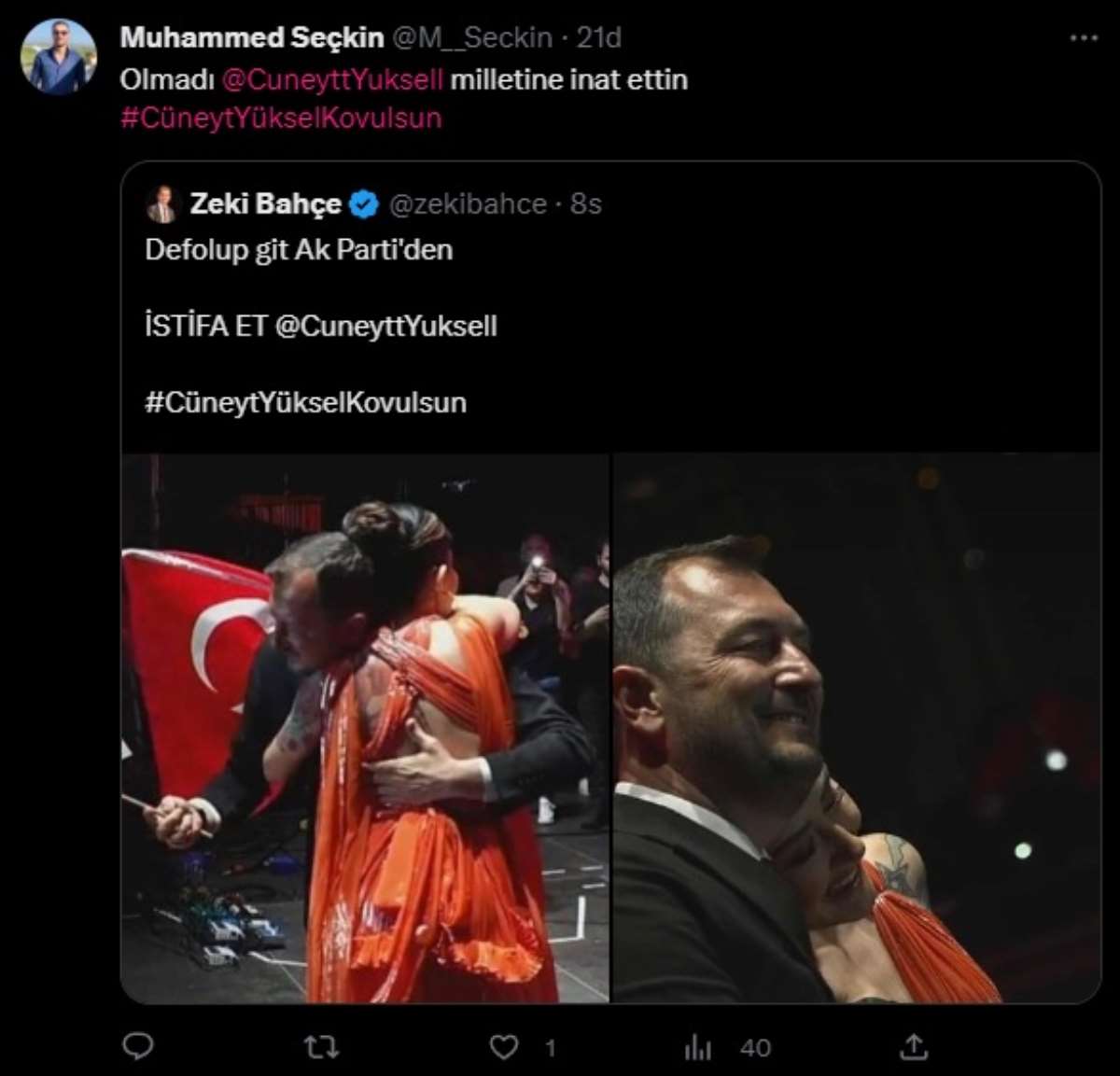Open the pink #CüneytYükselKovulsun hashtag
This screenshot has height=1076, width=1120.
280,118
